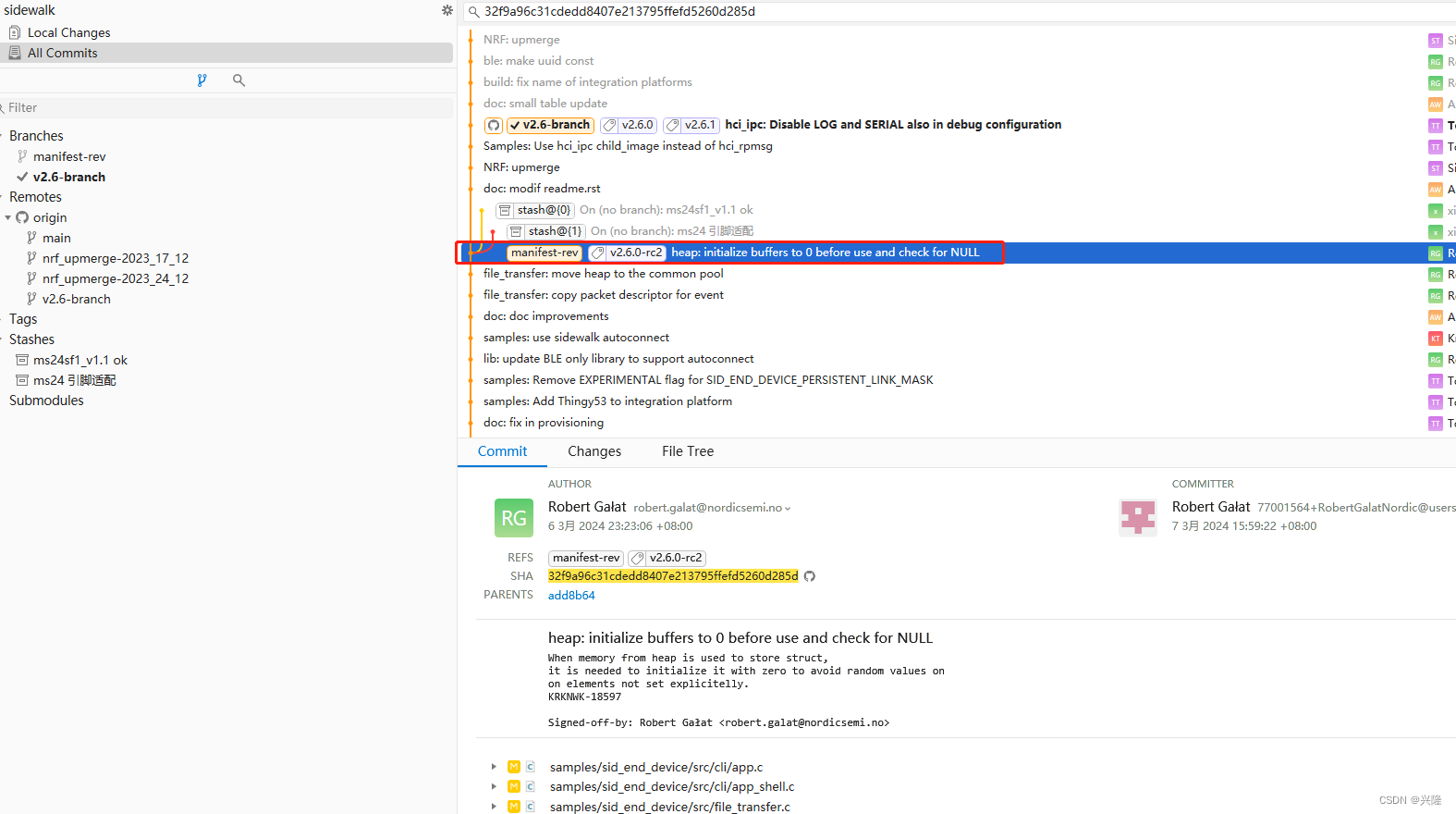Click the AW avatar on the doc: small table update row
1456x814 pixels.
point(1436,105)
